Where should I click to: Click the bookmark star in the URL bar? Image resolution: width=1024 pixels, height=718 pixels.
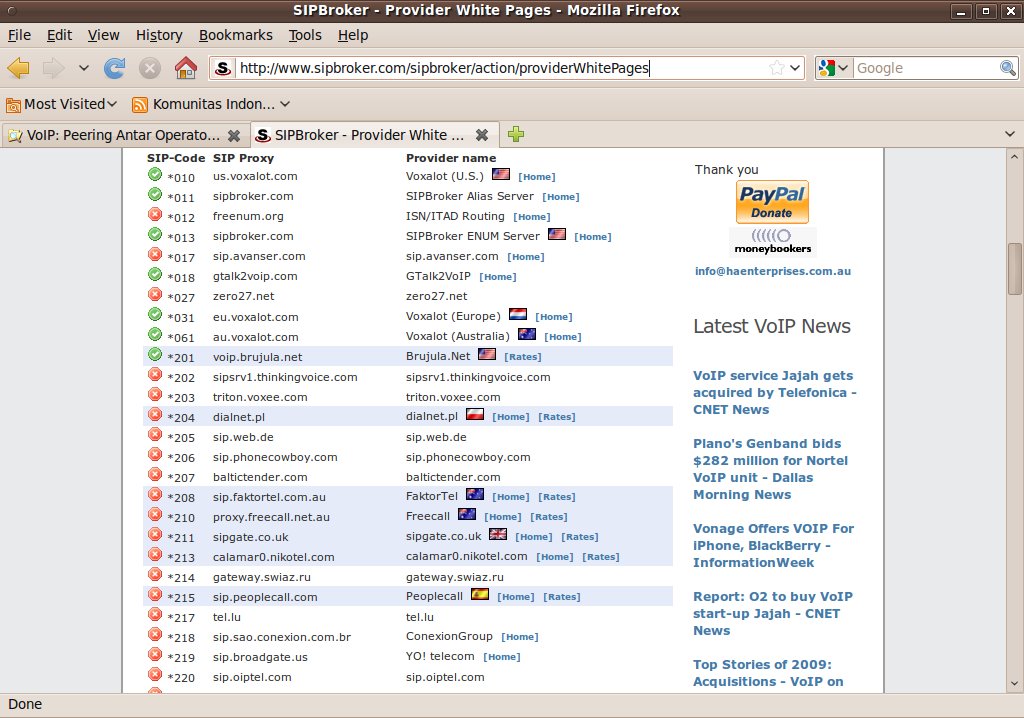[776, 68]
